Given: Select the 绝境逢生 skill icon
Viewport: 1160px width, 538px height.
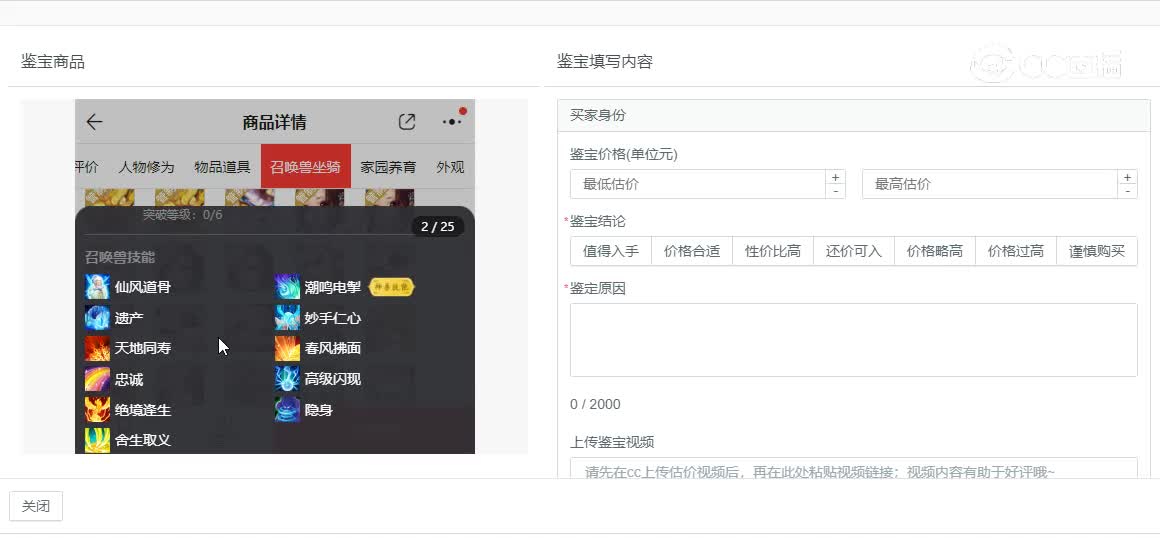Looking at the screenshot, I should [x=98, y=409].
